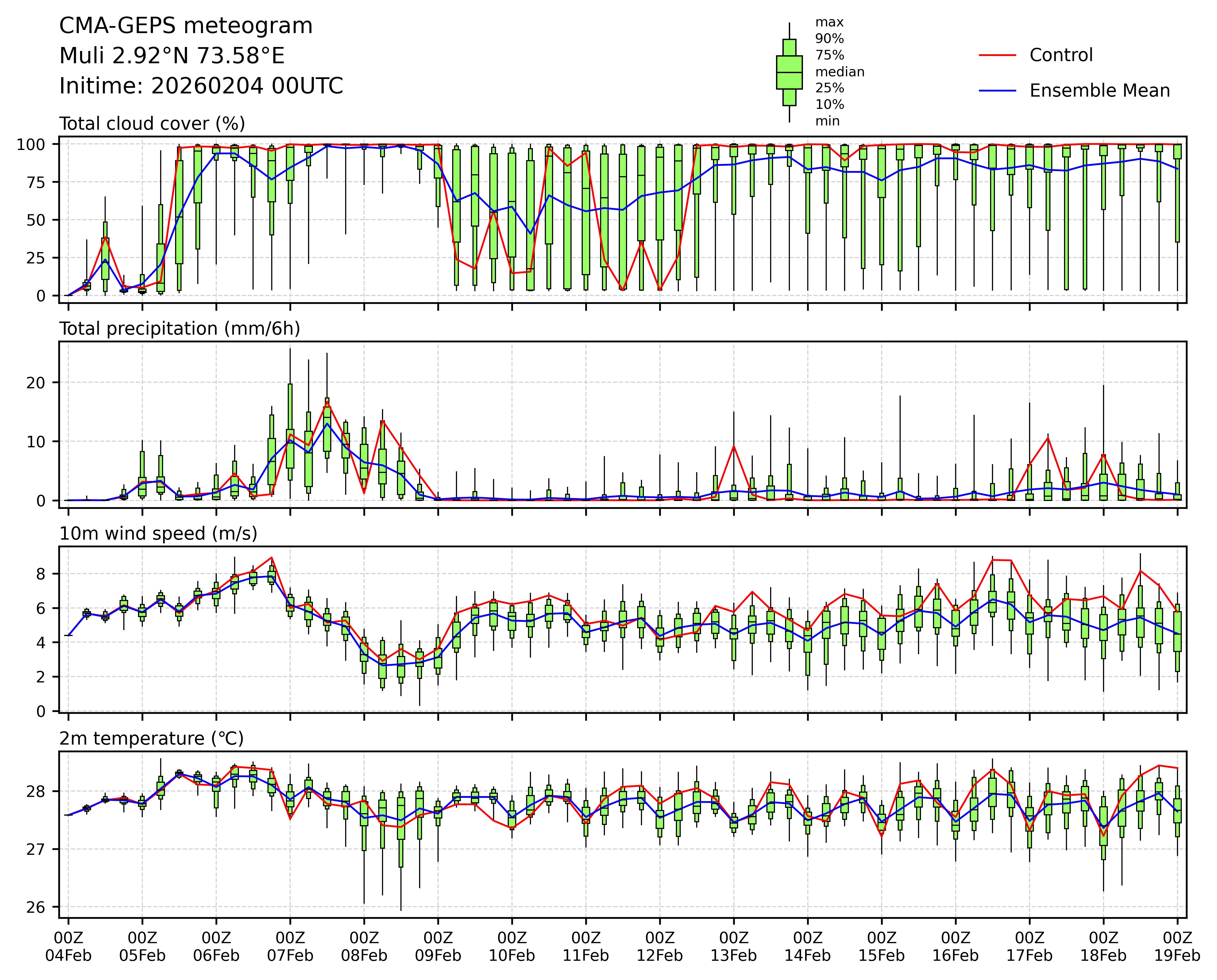Viewport: 1217px width, 980px height.
Task: Click the Total cloud cover (%) heading
Action: pos(152,124)
